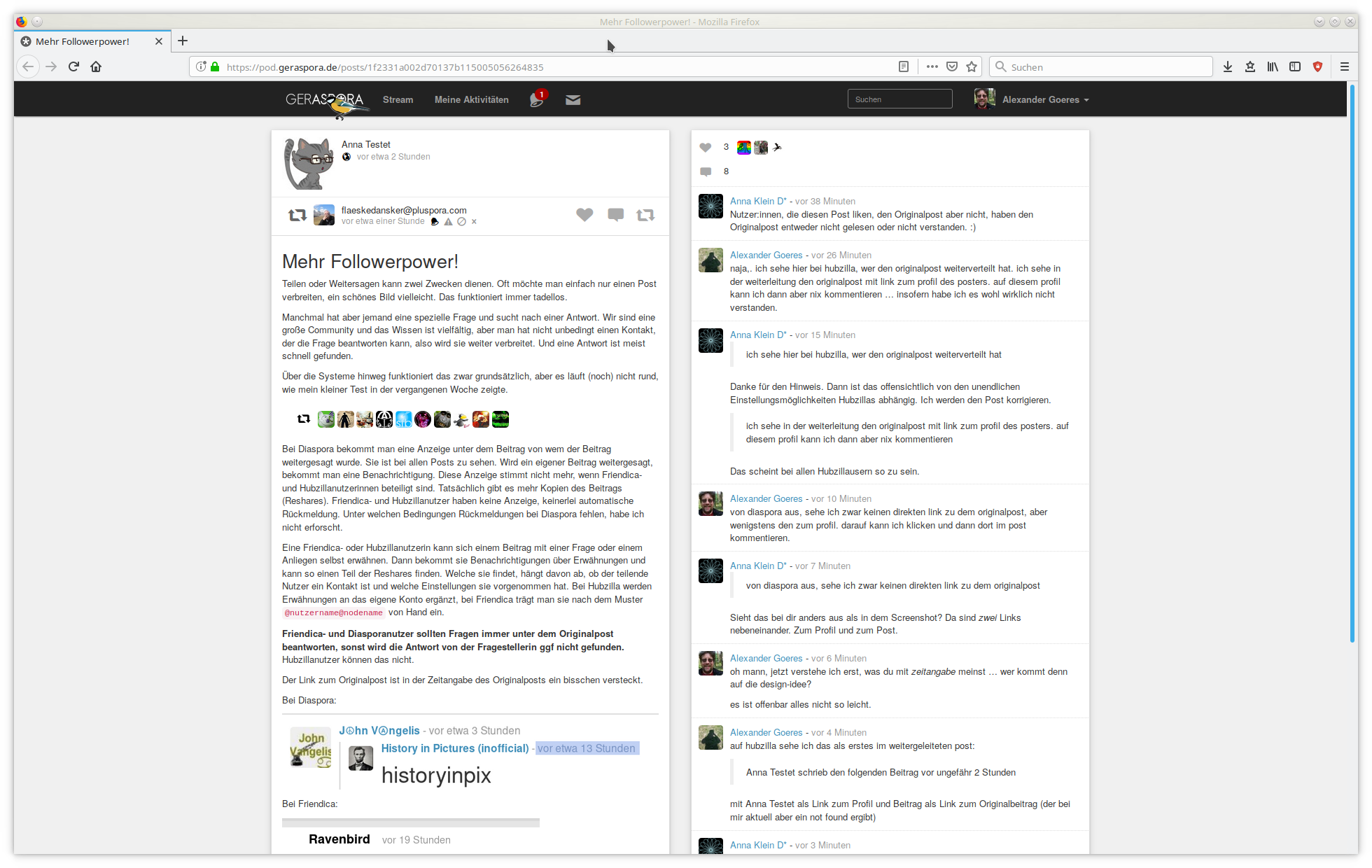Open the Firefox hamburger menu
This screenshot has width=1372, height=868.
[x=1345, y=66]
